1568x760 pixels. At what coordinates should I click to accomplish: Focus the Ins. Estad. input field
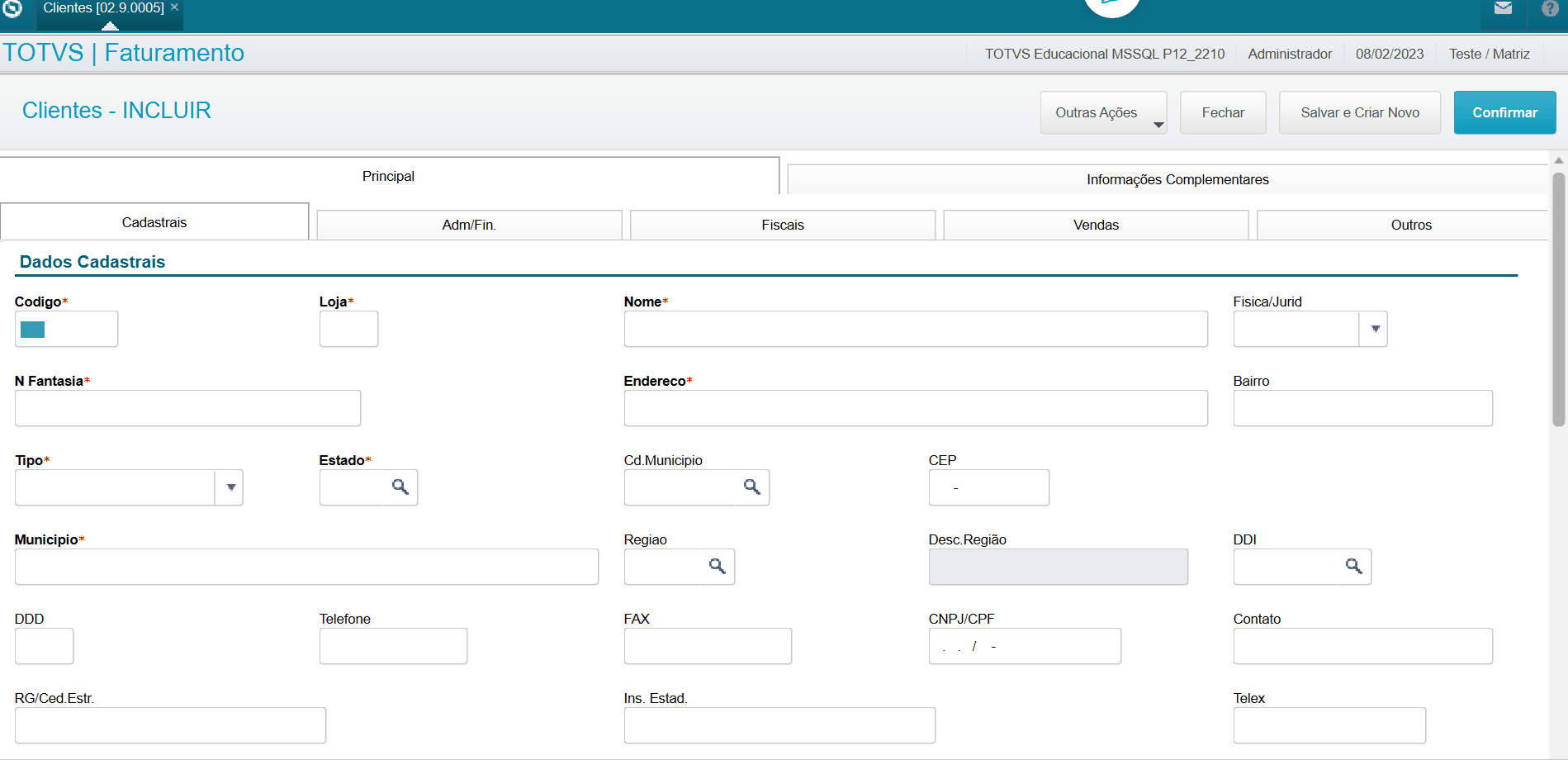779,725
